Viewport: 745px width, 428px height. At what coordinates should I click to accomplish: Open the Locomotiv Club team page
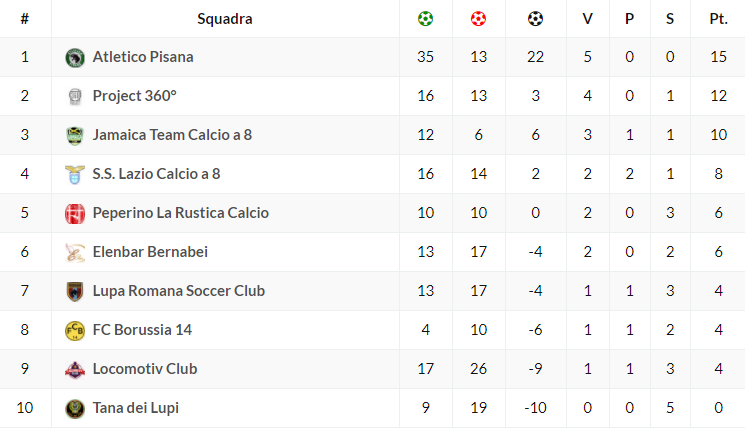point(144,369)
